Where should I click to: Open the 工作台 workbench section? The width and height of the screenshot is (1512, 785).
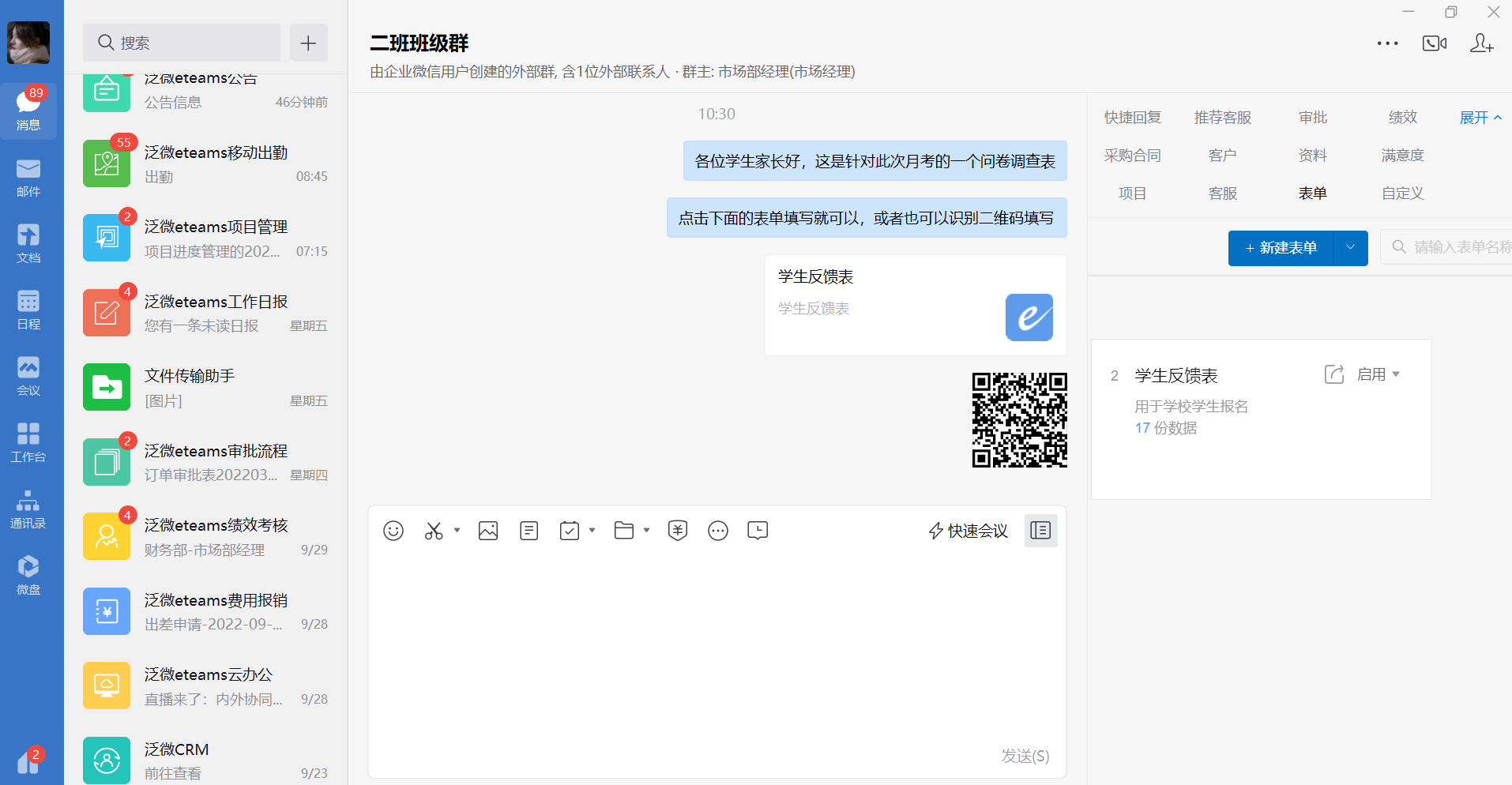28,443
